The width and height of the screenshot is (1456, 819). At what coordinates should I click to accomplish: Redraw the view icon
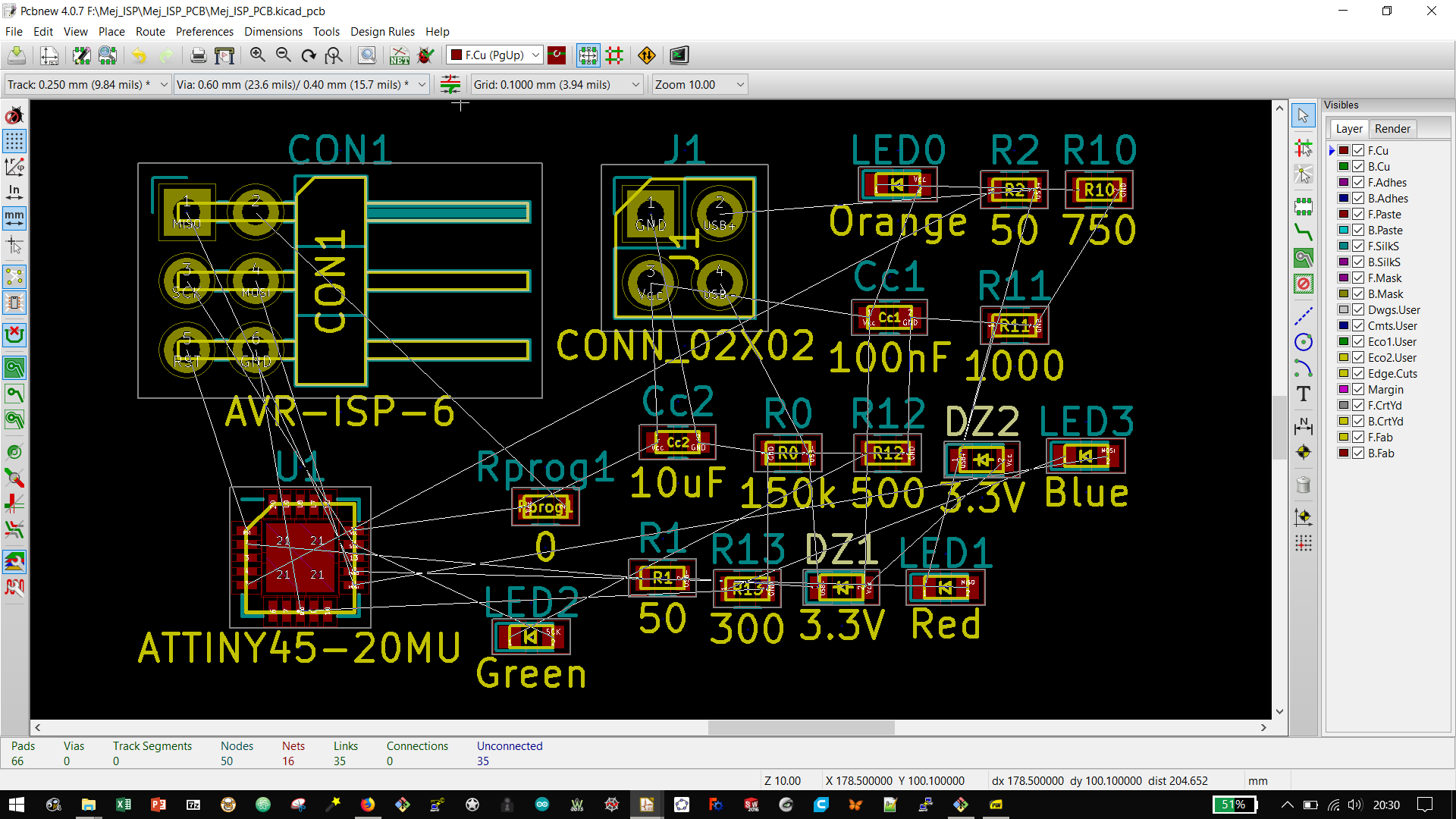309,55
